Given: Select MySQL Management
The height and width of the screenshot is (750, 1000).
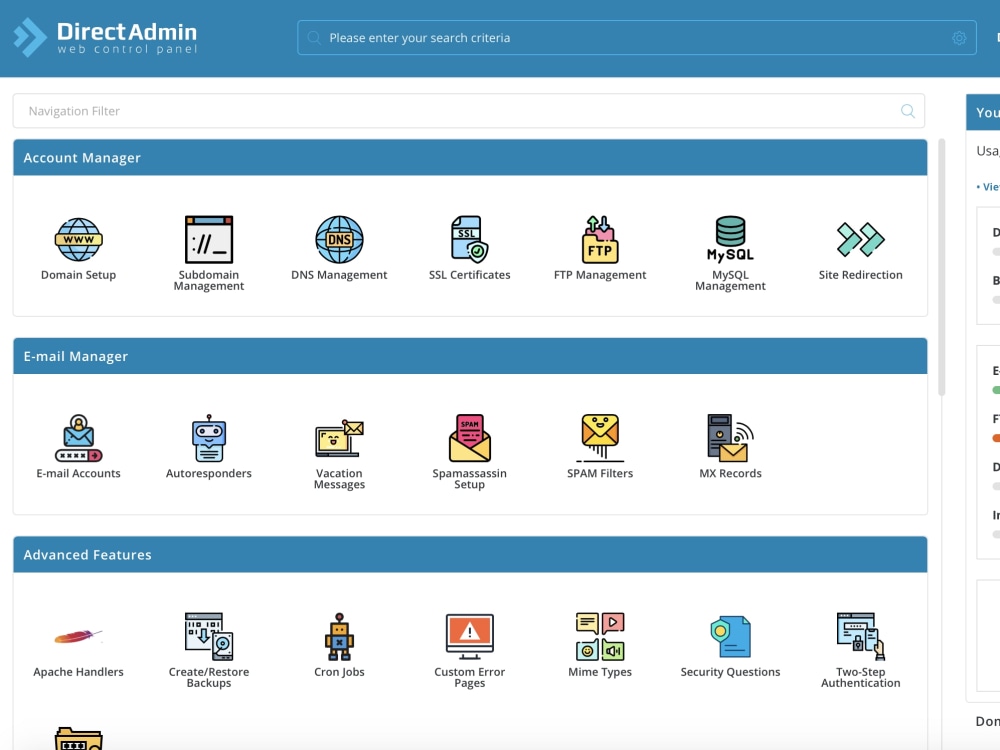Looking at the screenshot, I should (x=730, y=240).
